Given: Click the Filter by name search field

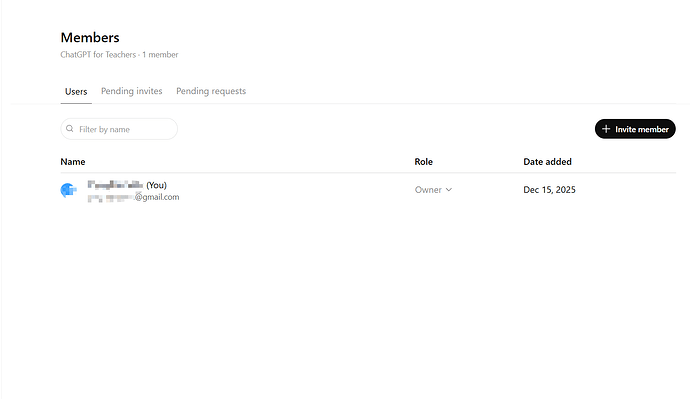Looking at the screenshot, I should tap(119, 129).
